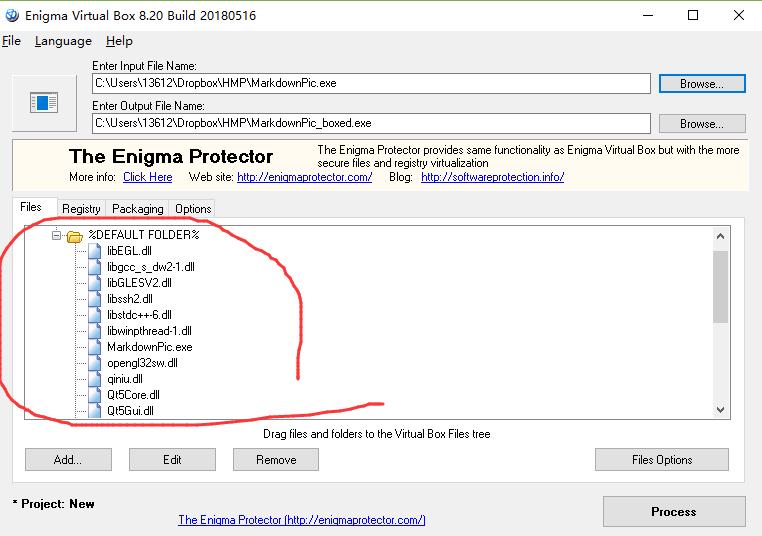Click the file icon beside libssh2.dll
Image resolution: width=762 pixels, height=536 pixels.
point(95,299)
